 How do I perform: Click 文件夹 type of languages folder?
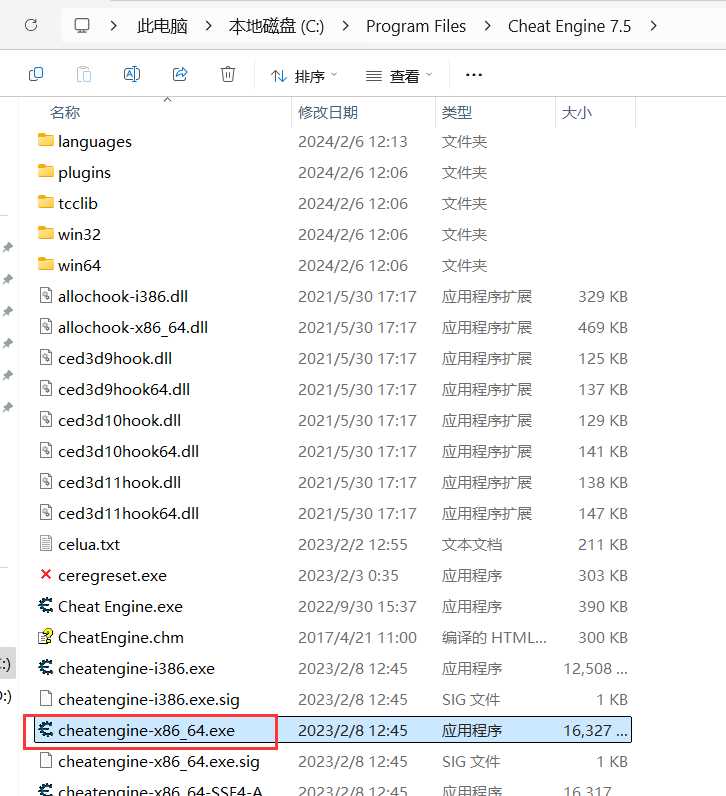click(x=464, y=142)
